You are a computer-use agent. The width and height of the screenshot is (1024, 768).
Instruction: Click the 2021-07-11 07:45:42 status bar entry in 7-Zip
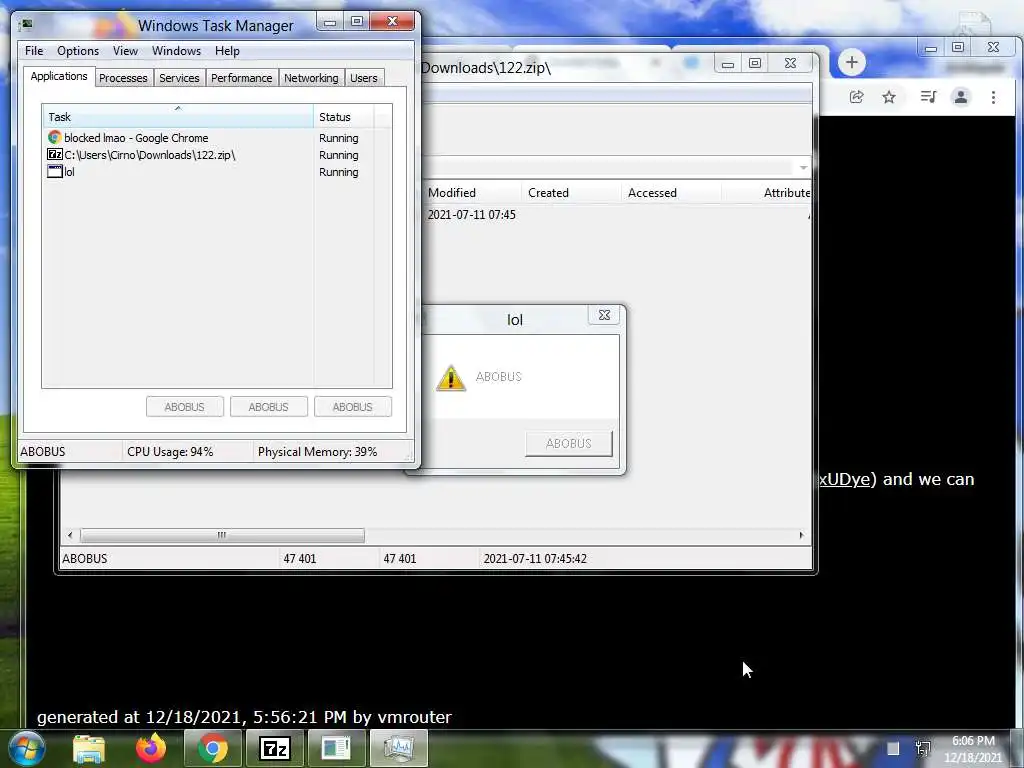pos(535,559)
